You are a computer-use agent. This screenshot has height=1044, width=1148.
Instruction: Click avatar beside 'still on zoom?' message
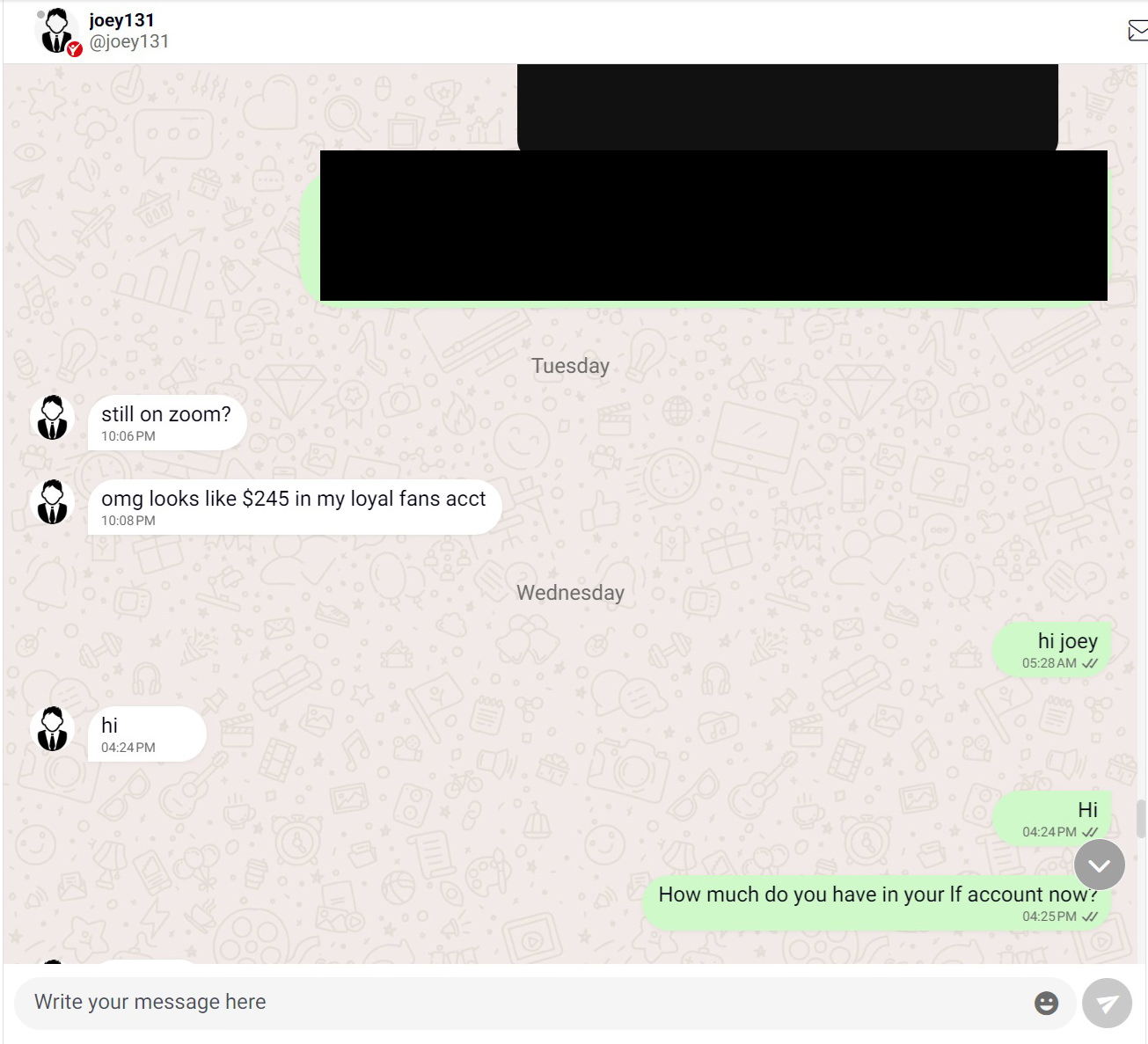(x=53, y=417)
